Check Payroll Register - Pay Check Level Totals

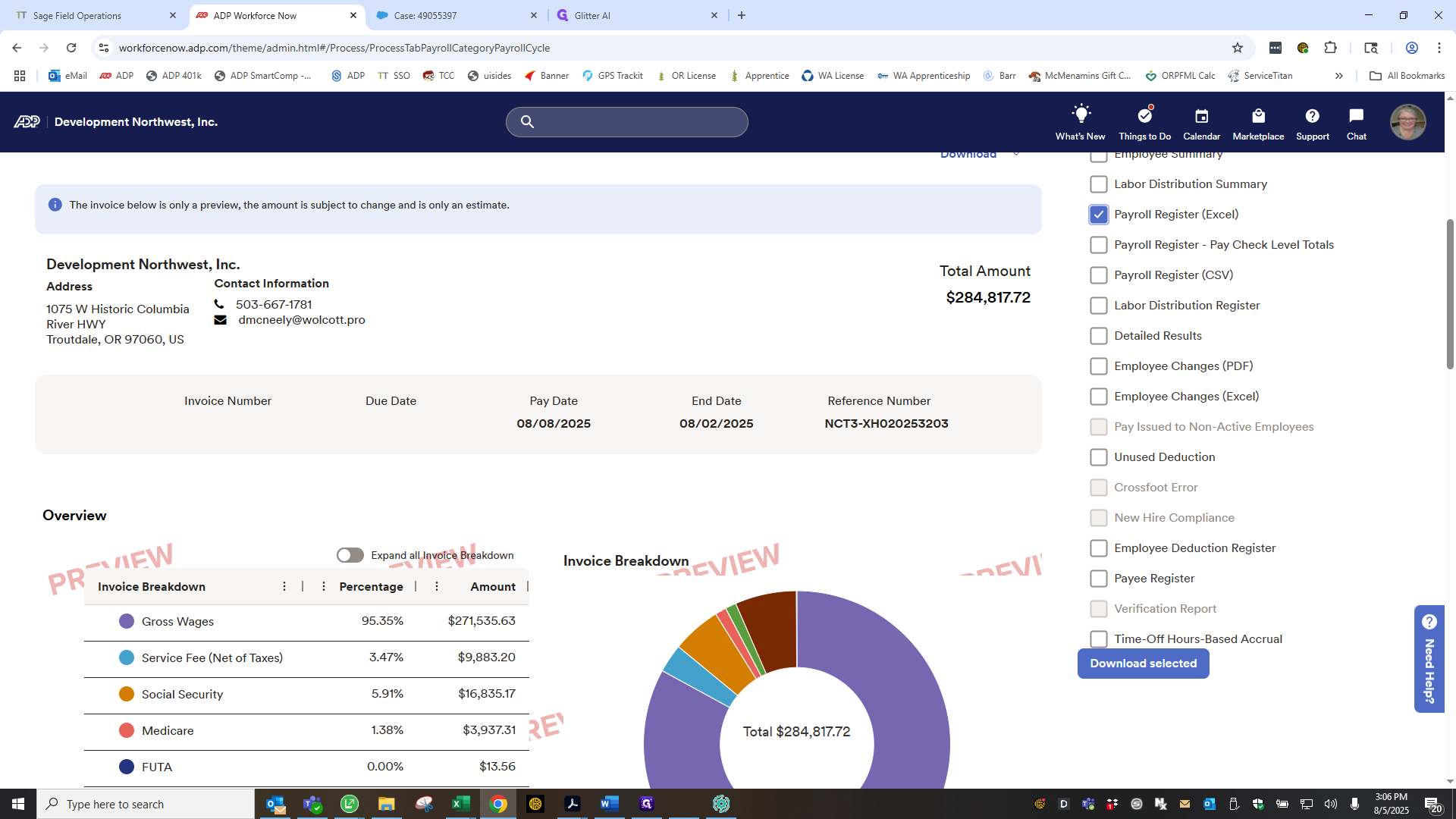[1098, 245]
